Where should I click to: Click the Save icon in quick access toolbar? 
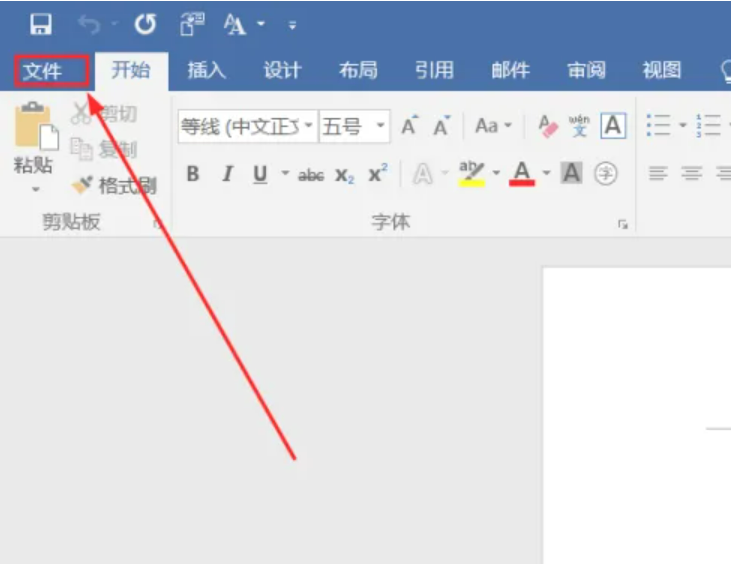click(x=41, y=24)
